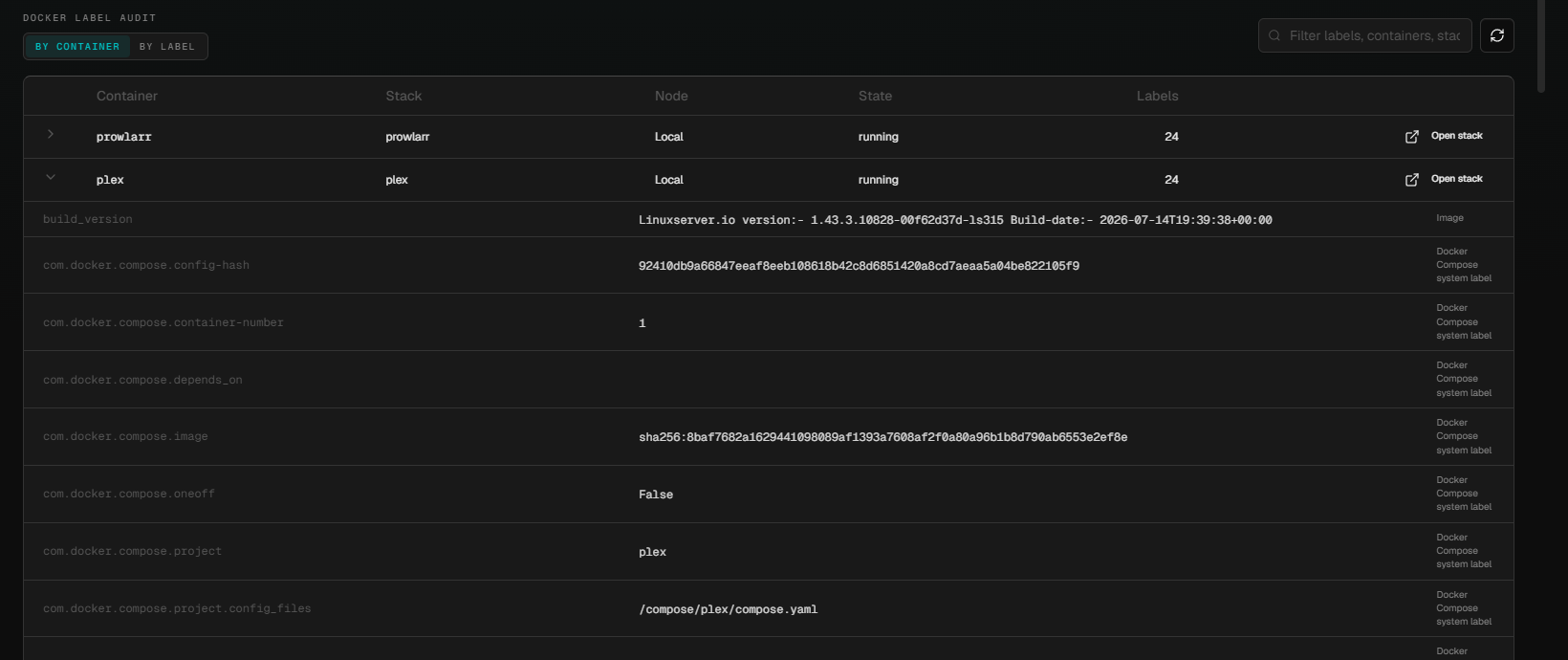Click Local node in plex row

[668, 180]
